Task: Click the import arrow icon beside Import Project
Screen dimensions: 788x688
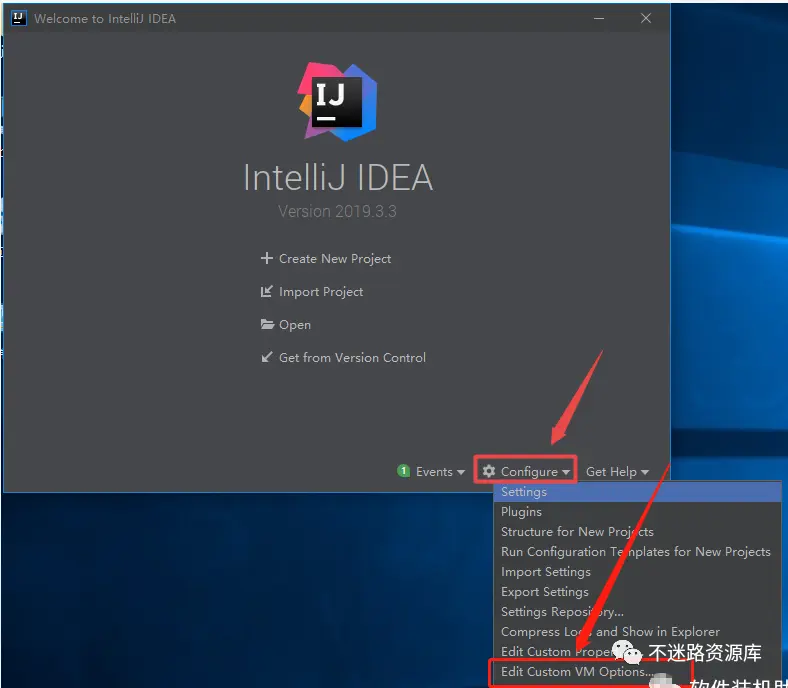Action: (266, 291)
